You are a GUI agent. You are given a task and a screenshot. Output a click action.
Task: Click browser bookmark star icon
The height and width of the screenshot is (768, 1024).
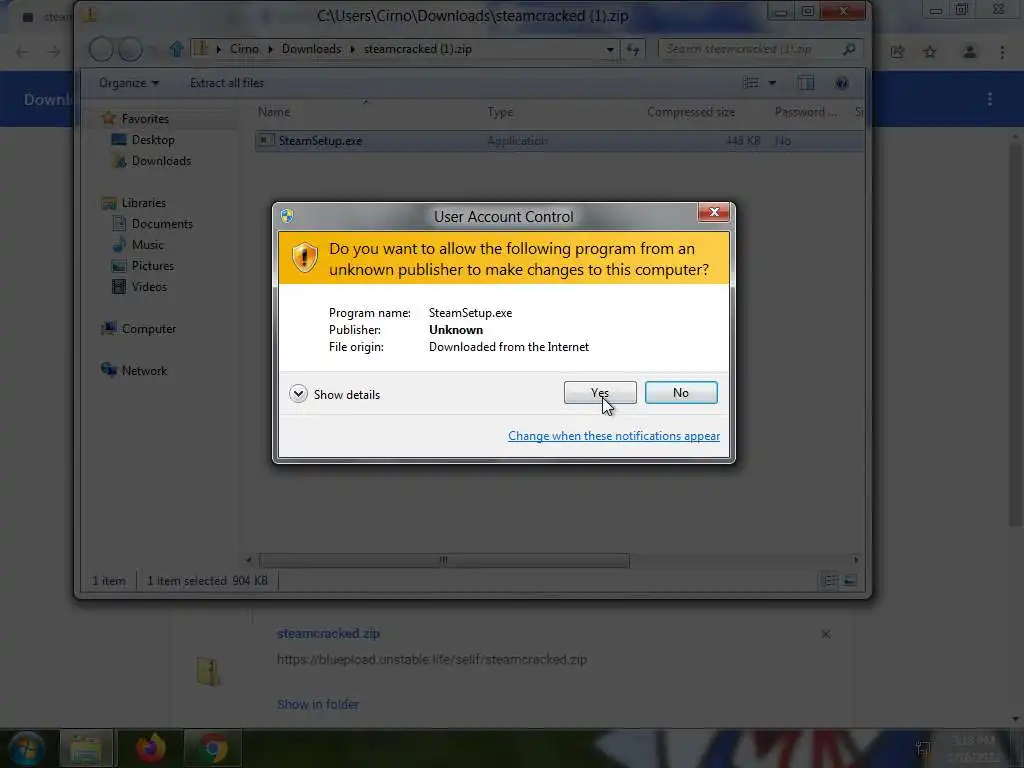click(930, 52)
